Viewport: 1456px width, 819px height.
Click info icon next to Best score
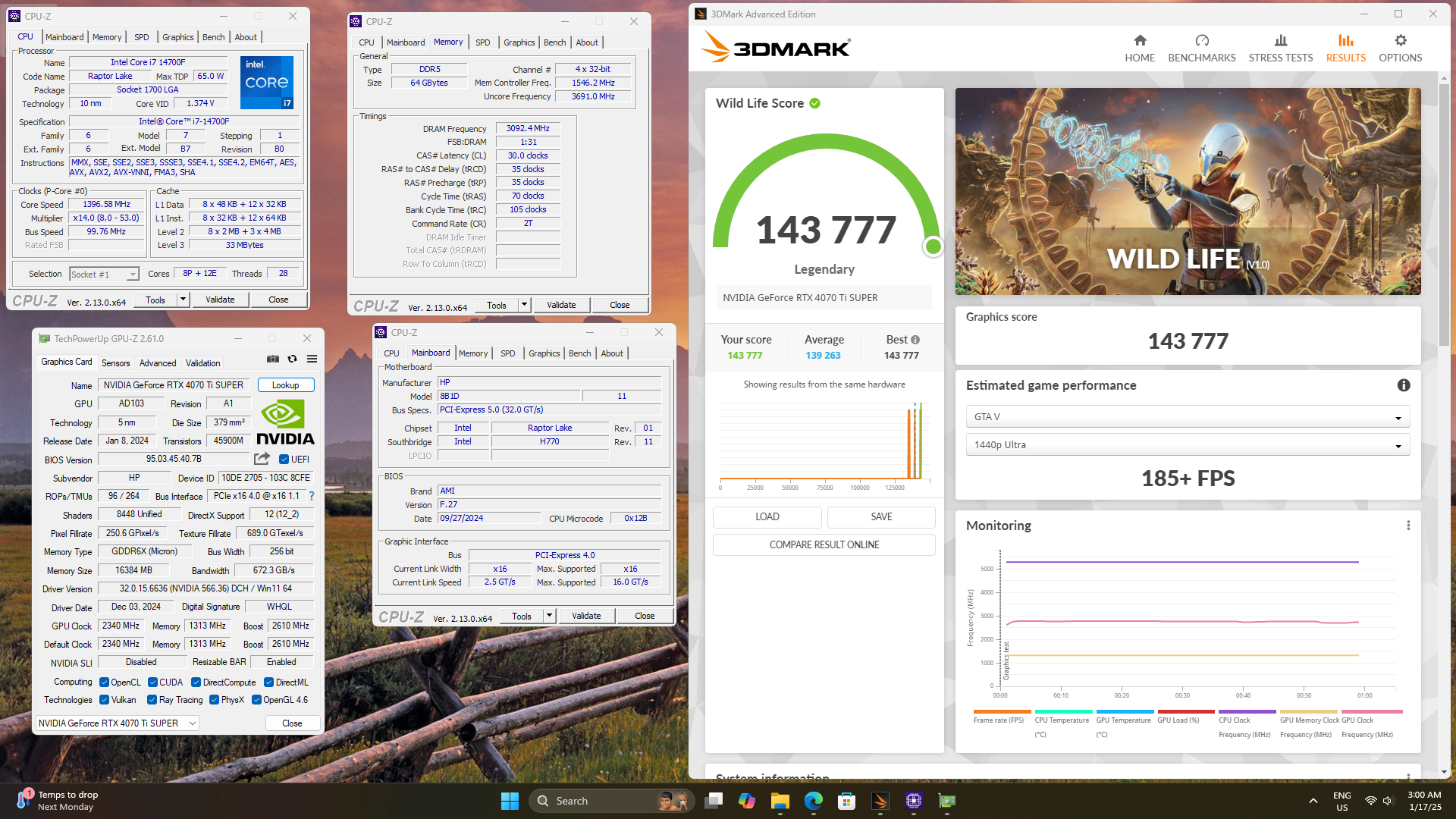pyautogui.click(x=915, y=340)
